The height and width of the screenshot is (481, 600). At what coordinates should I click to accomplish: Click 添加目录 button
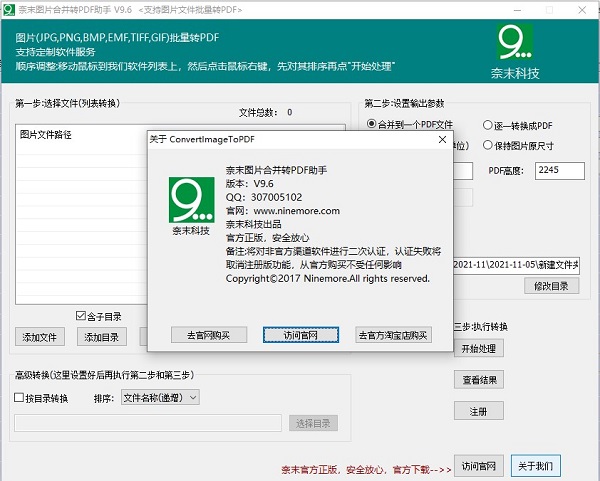point(102,337)
